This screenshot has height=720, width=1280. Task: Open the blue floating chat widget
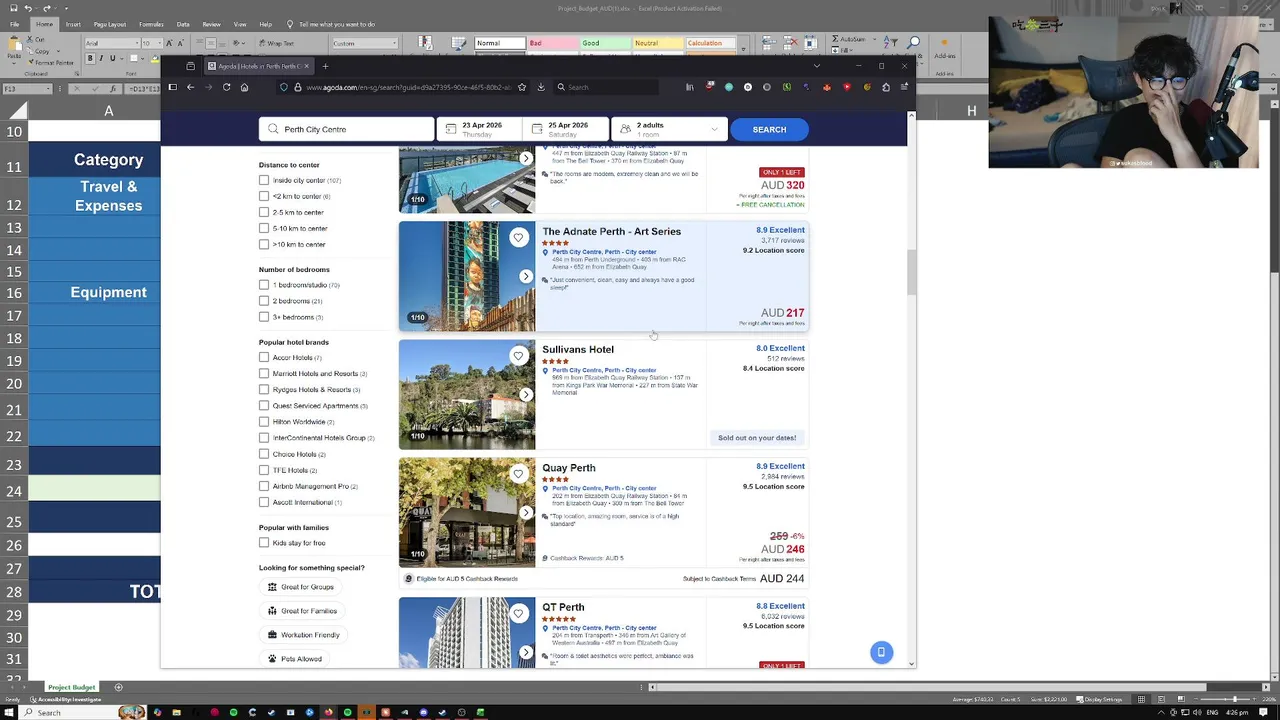click(x=881, y=652)
